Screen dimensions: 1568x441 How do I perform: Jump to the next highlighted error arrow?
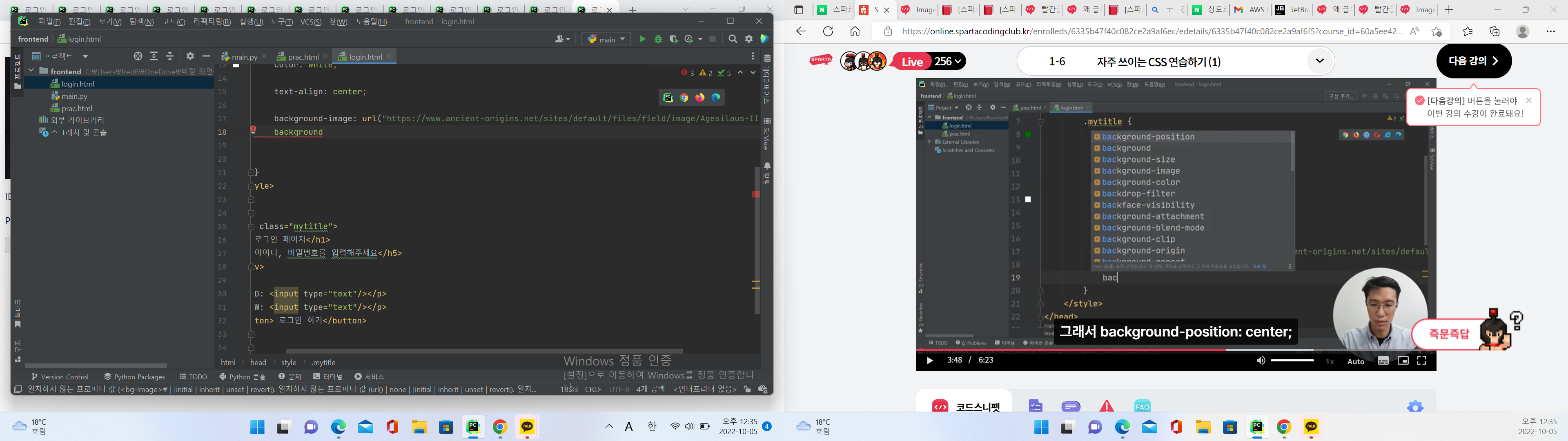pos(753,73)
